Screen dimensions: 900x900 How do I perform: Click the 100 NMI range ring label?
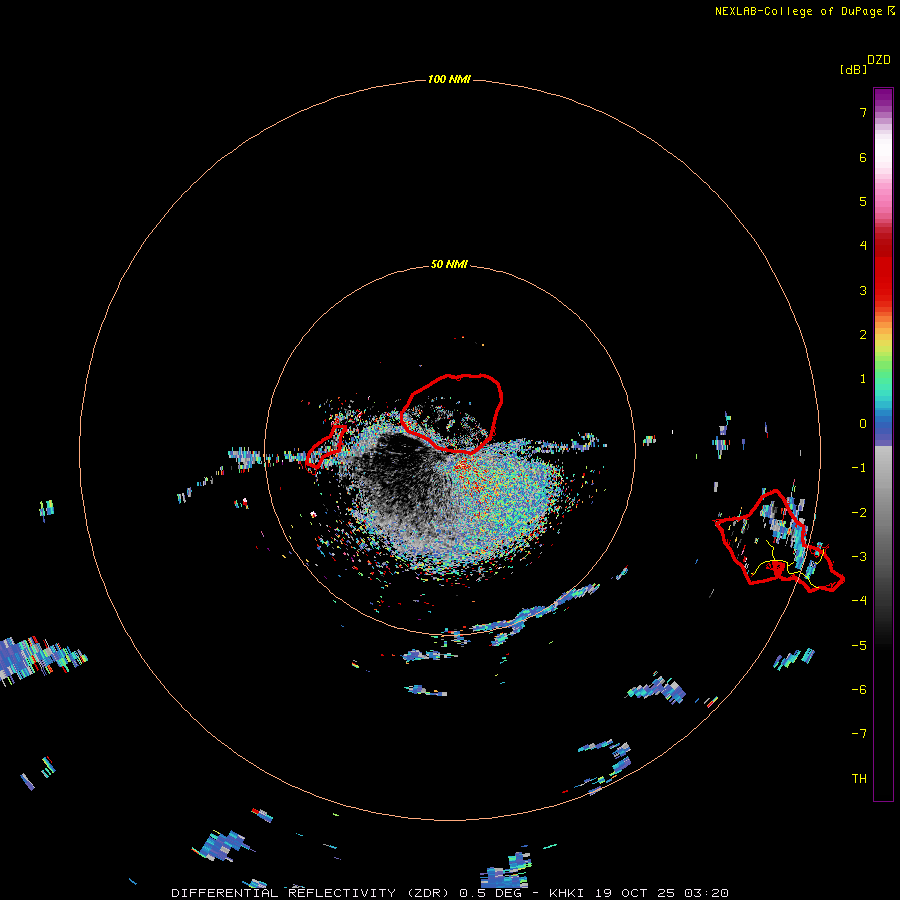point(449,79)
